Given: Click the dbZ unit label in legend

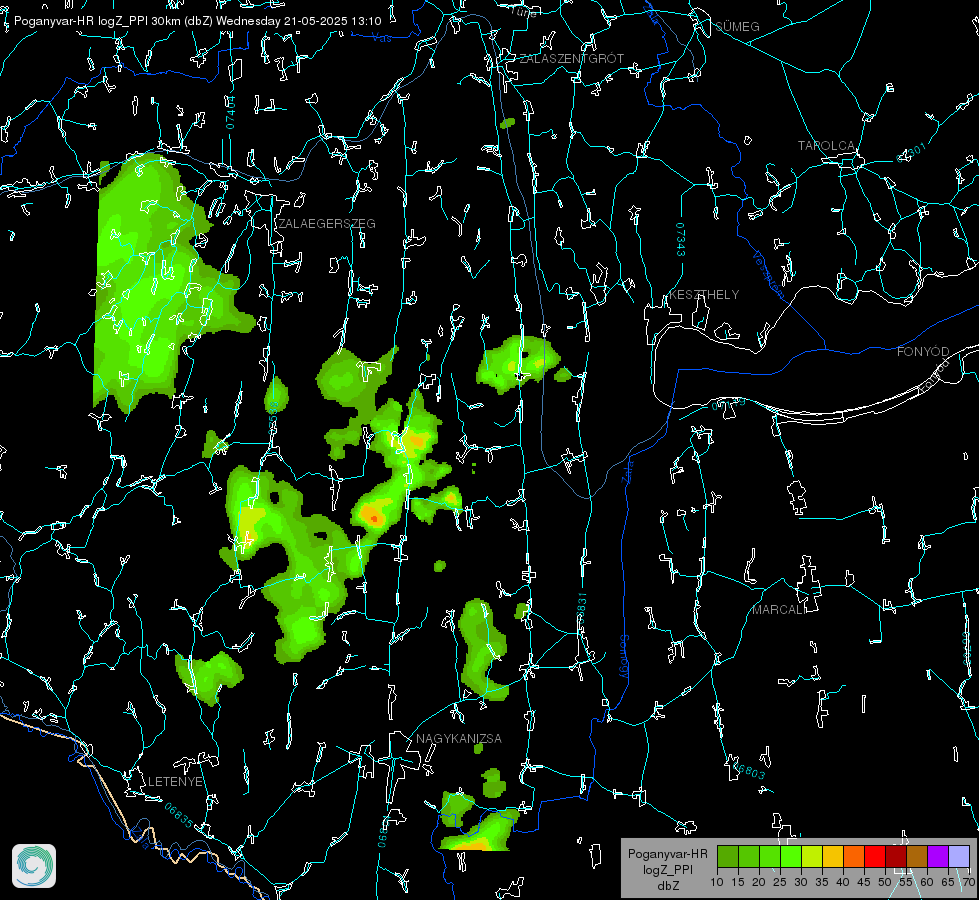Looking at the screenshot, I should pos(667,886).
